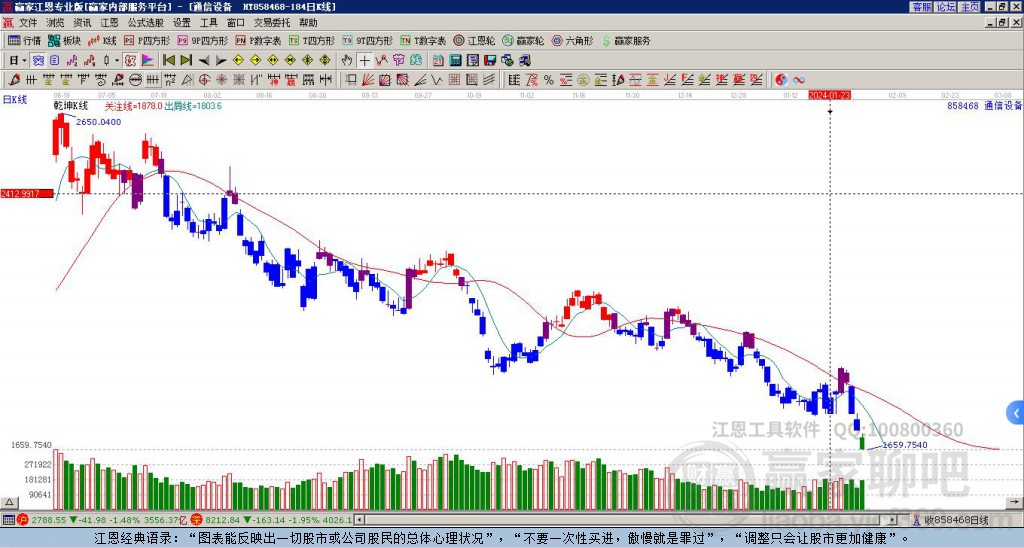Viewport: 1024px width, 548px height.
Task: Open the 江恩轮 tool
Action: (x=474, y=40)
